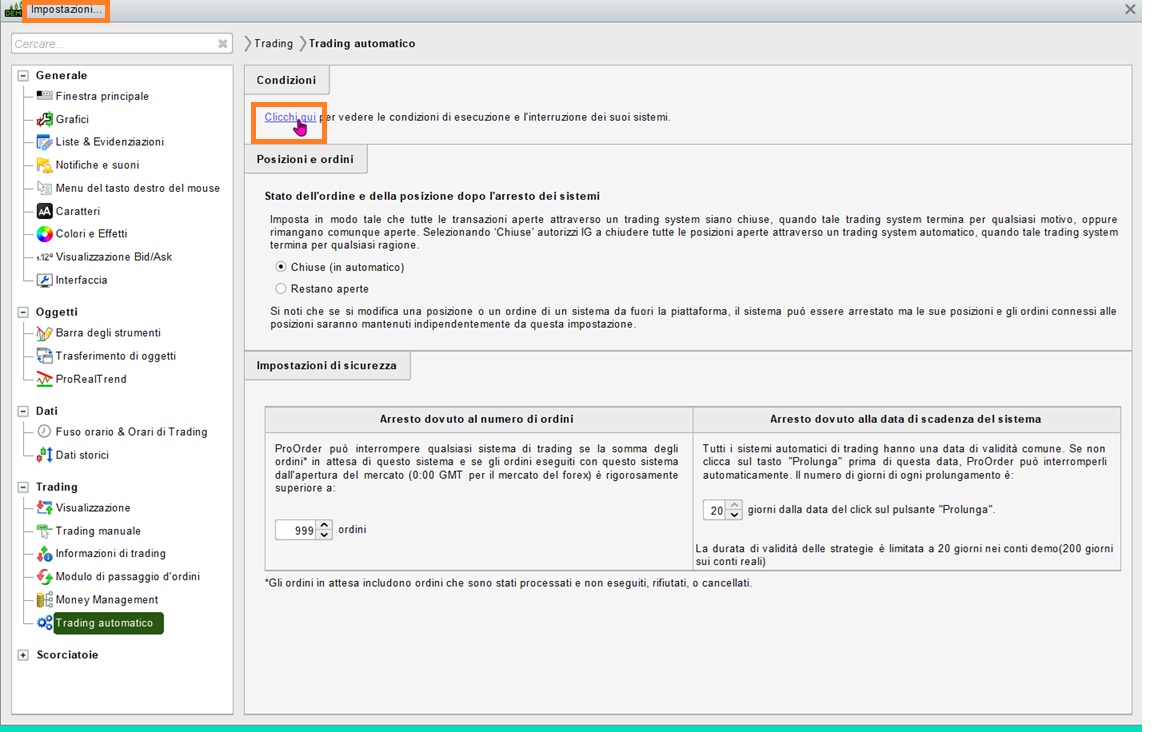Click the Trading Visualizzazione icon

click(x=44, y=508)
